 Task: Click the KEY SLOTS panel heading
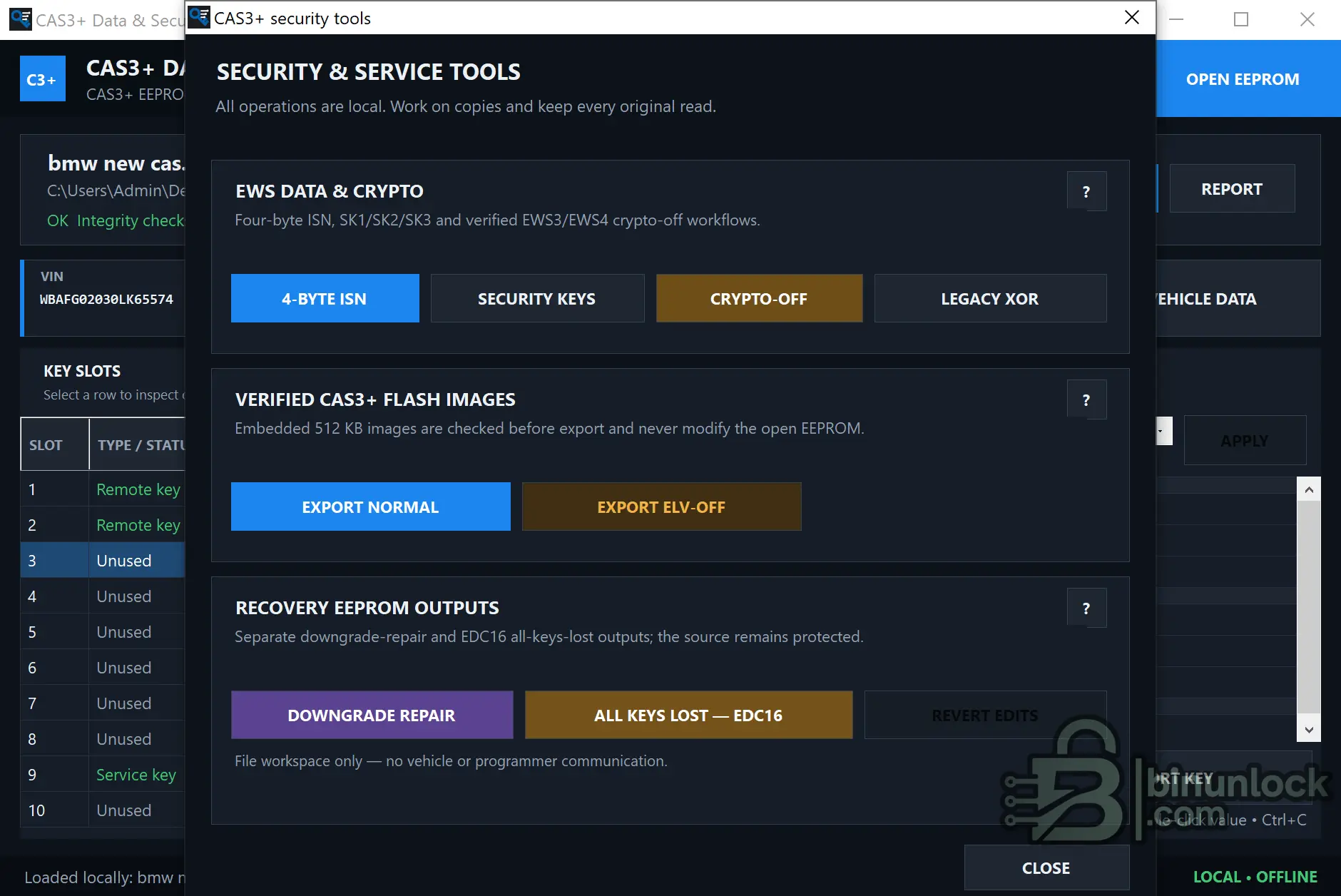tap(82, 371)
